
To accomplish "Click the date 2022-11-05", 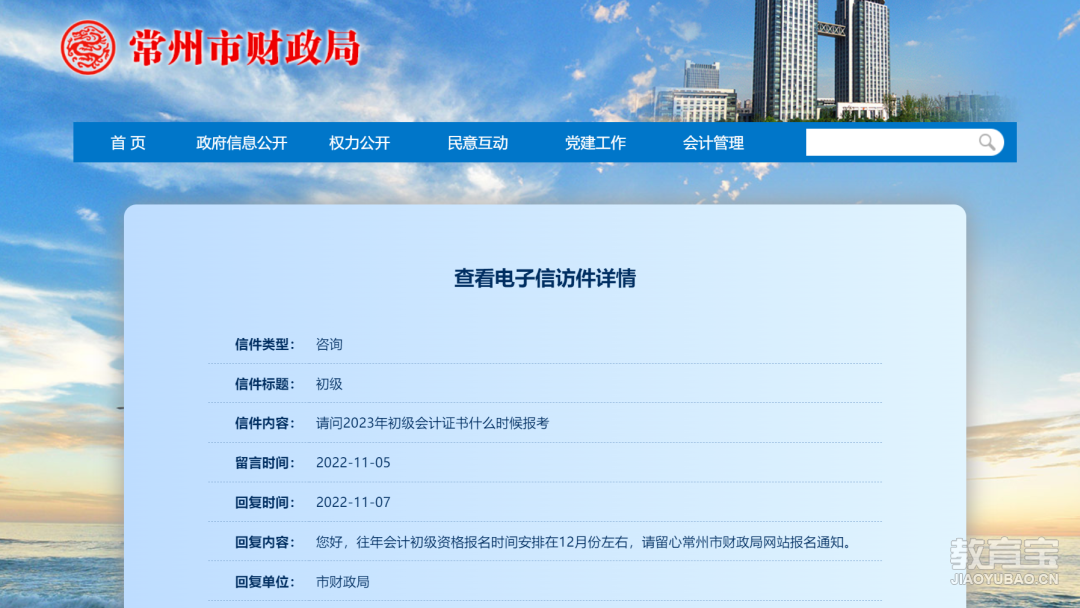I will tap(353, 463).
